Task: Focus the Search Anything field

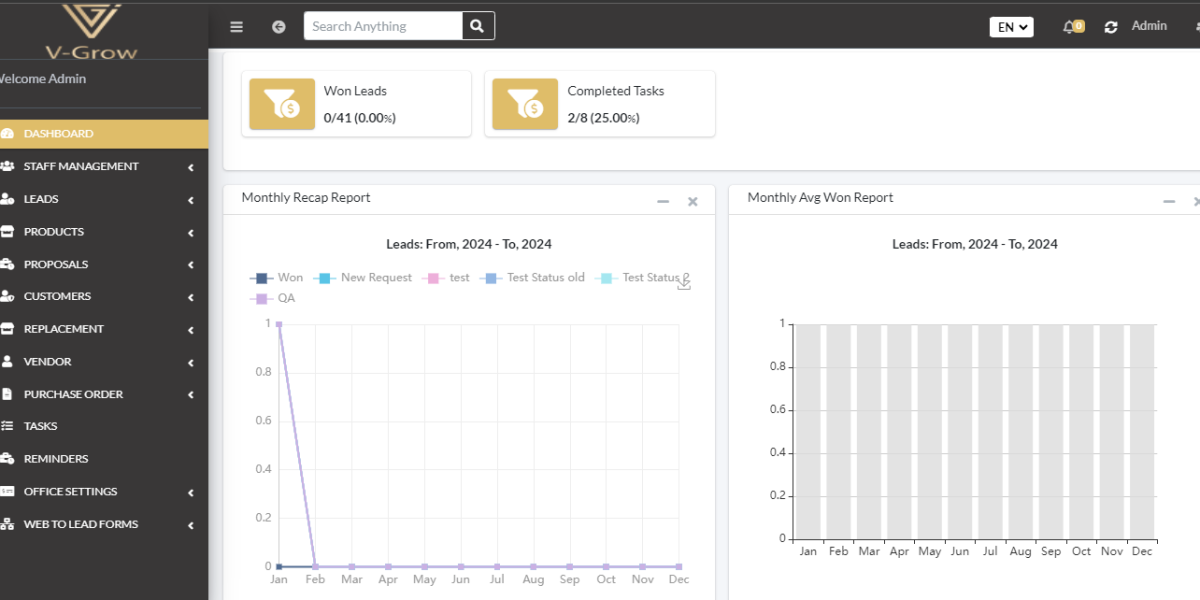Action: pos(383,26)
